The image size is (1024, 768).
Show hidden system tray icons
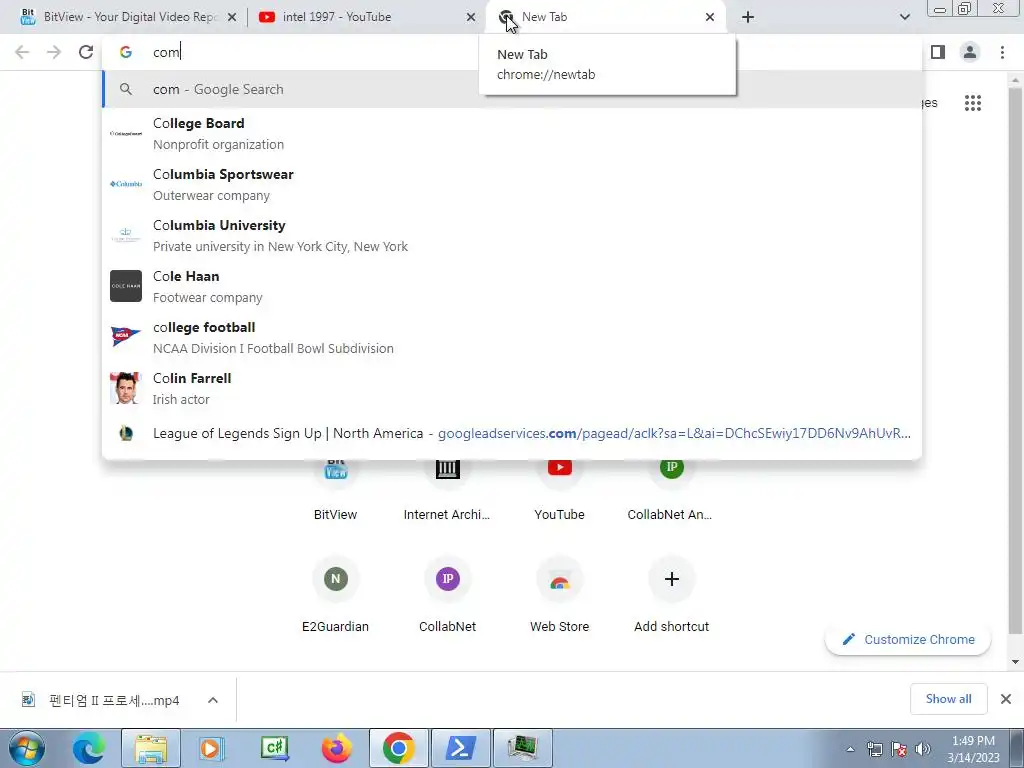point(850,749)
